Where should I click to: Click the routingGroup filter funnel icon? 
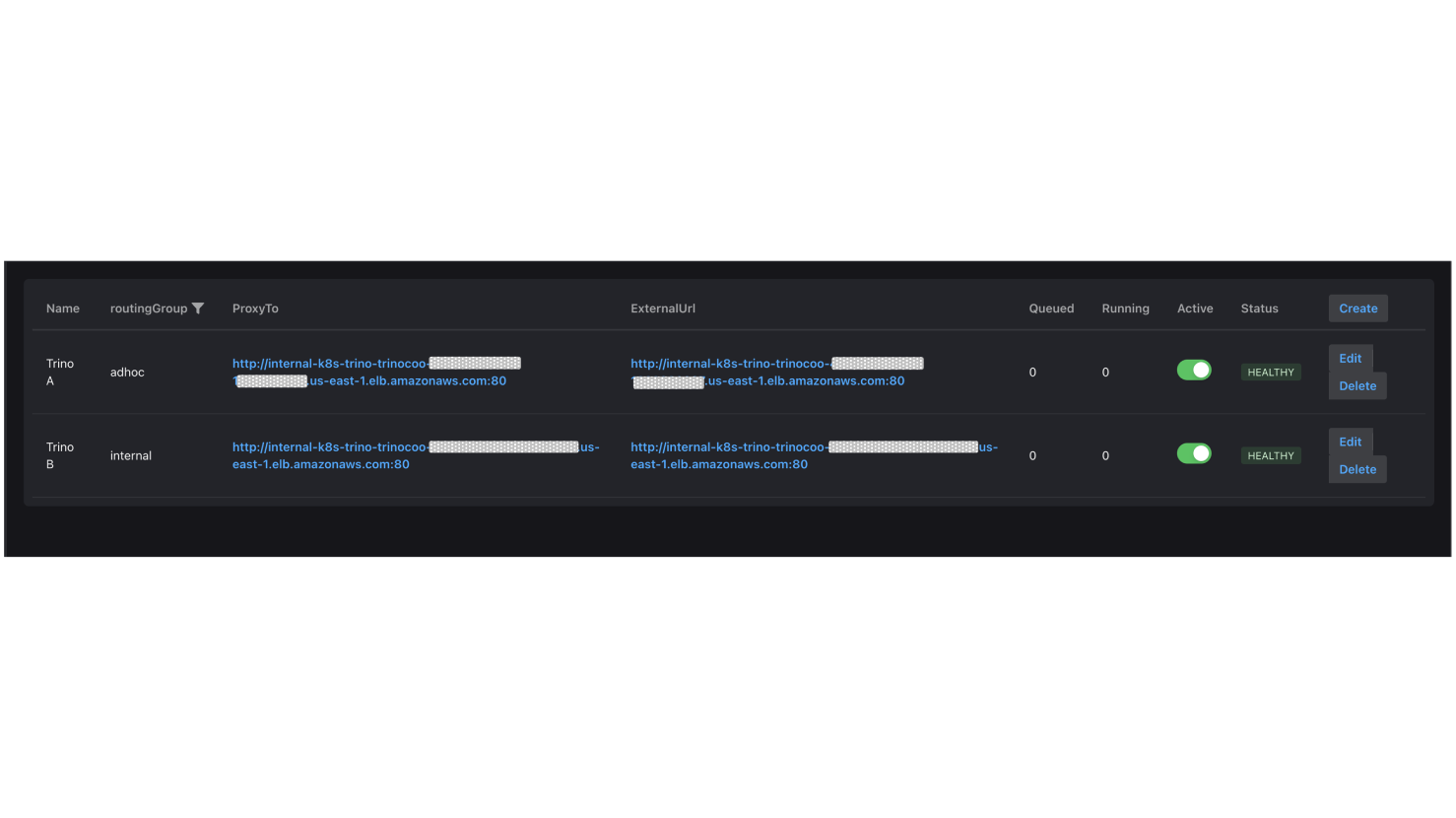pos(198,308)
